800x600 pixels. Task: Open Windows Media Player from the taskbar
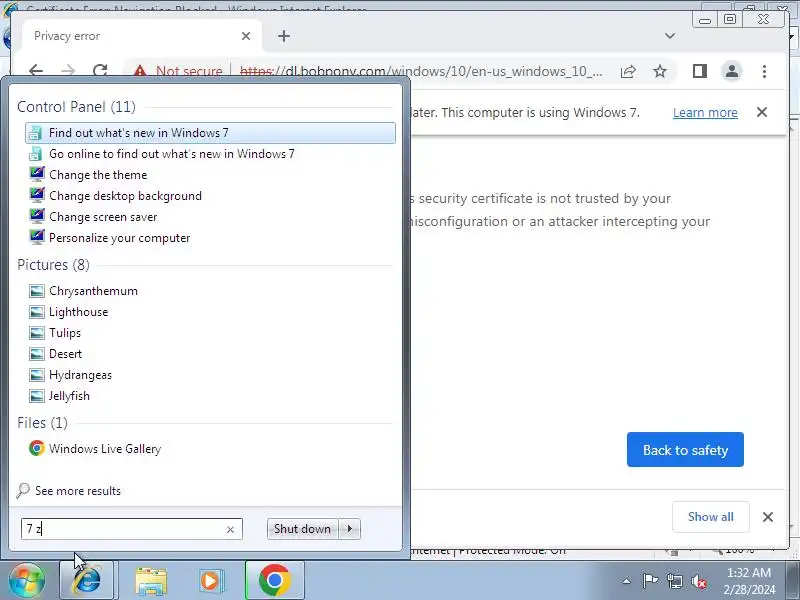(x=210, y=581)
